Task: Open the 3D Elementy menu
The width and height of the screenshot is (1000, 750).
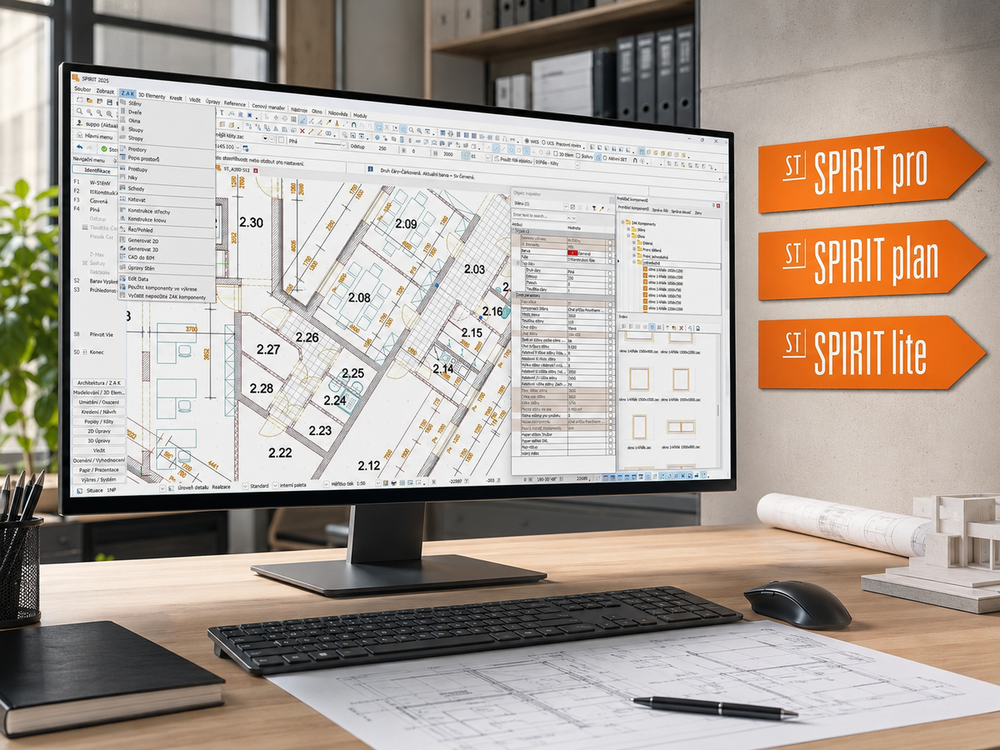Action: (152, 96)
